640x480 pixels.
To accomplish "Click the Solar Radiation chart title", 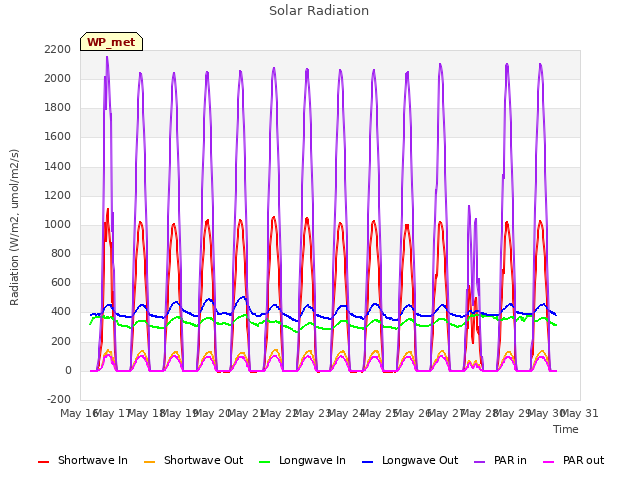I will pos(319,11).
